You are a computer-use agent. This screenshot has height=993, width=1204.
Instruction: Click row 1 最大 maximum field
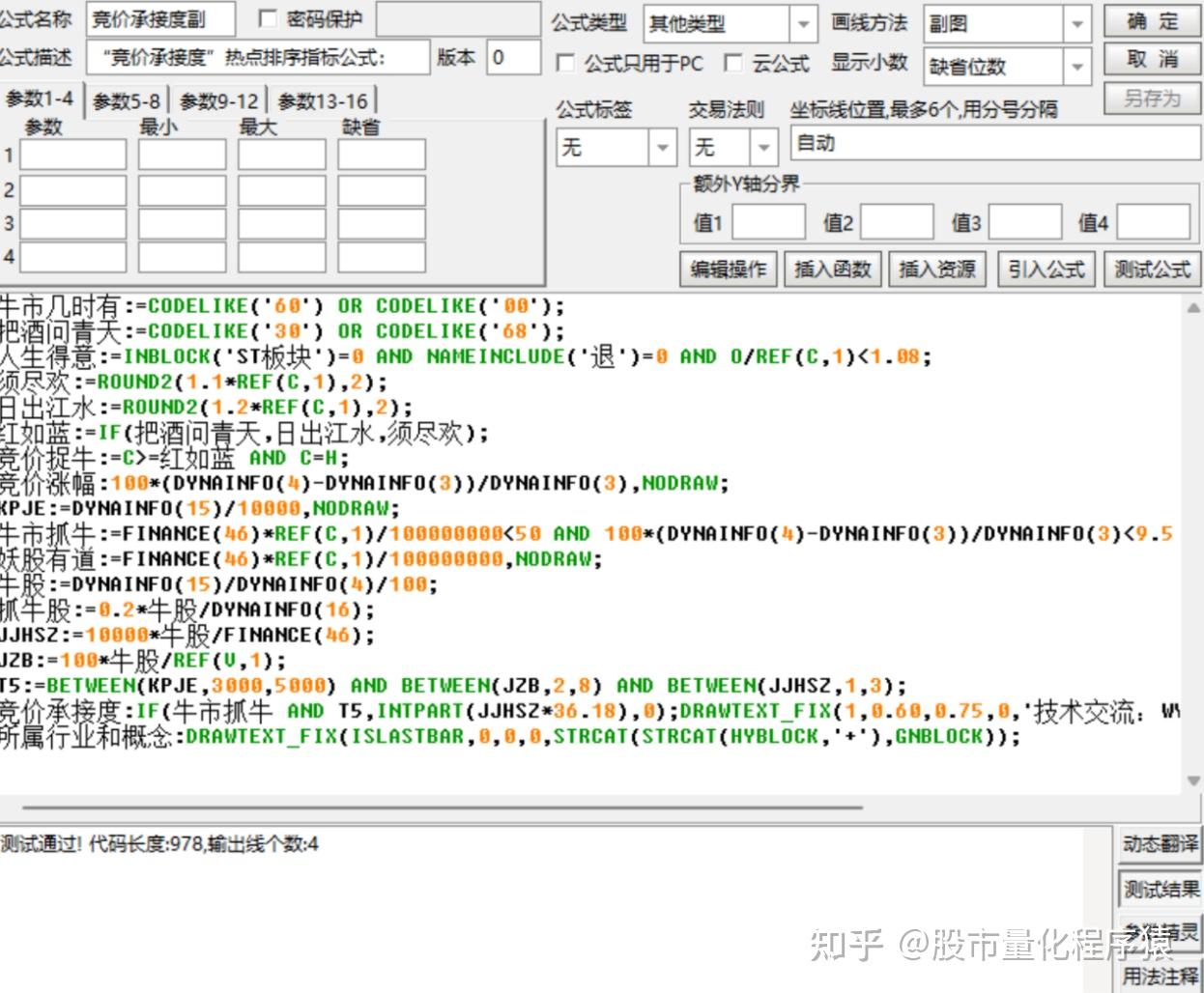282,155
